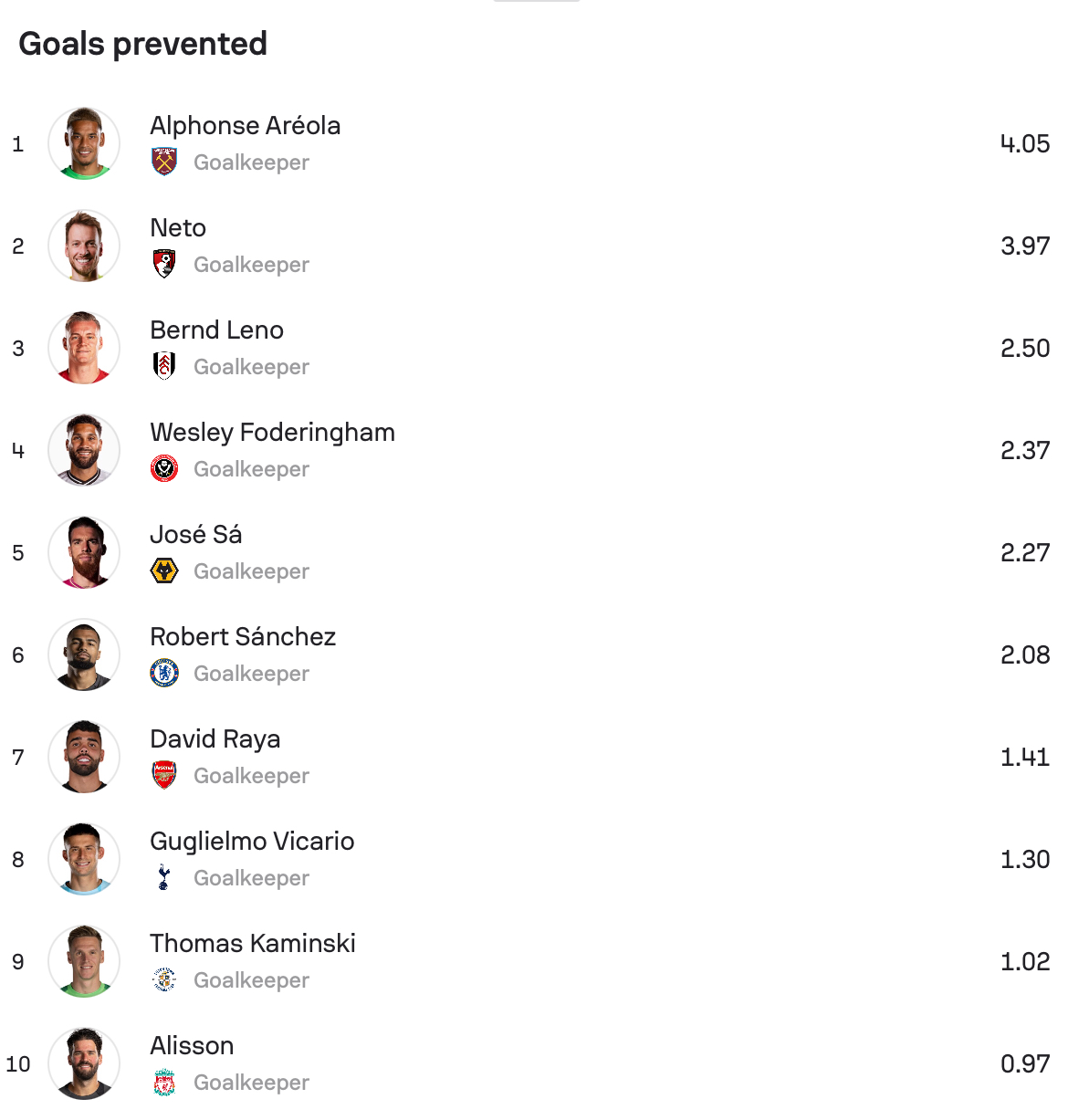Click the Fulham crest under Bernd Leno
Image resolution: width=1068 pixels, height=1120 pixels.
(x=164, y=366)
